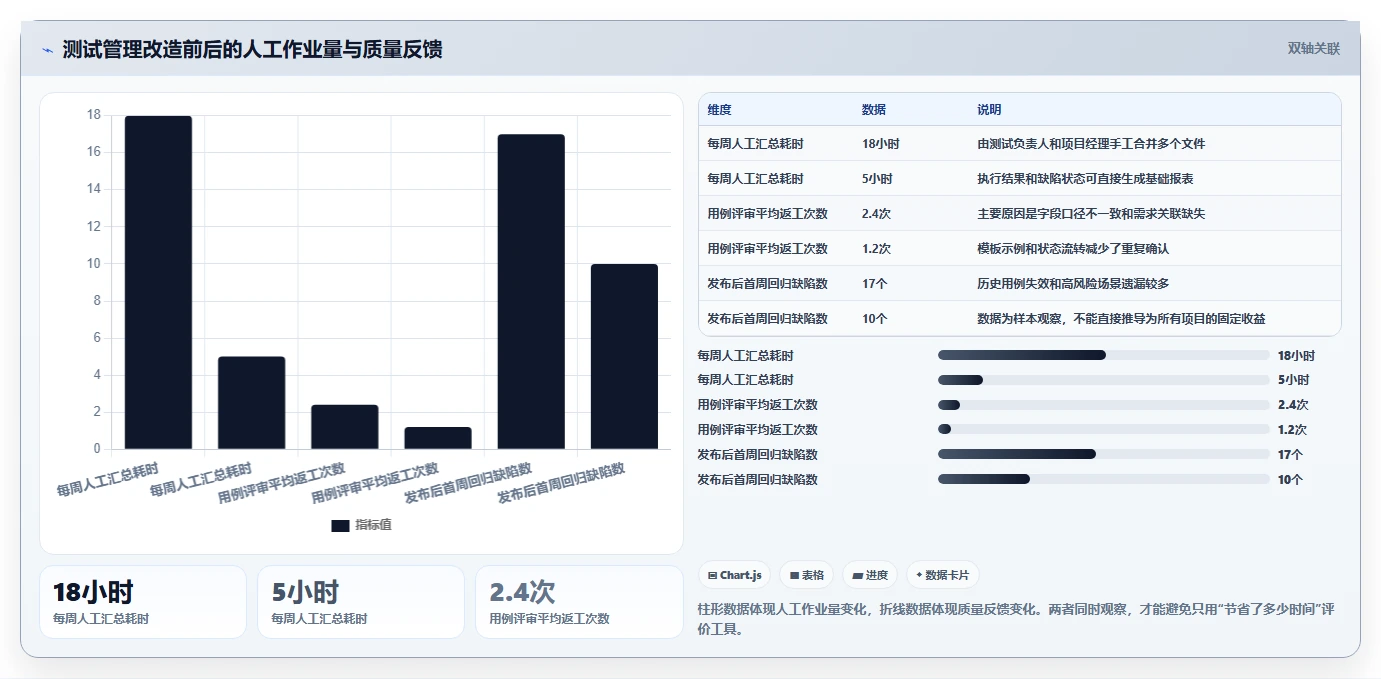Open the 2.4次 data card
1381x679 pixels.
point(579,602)
